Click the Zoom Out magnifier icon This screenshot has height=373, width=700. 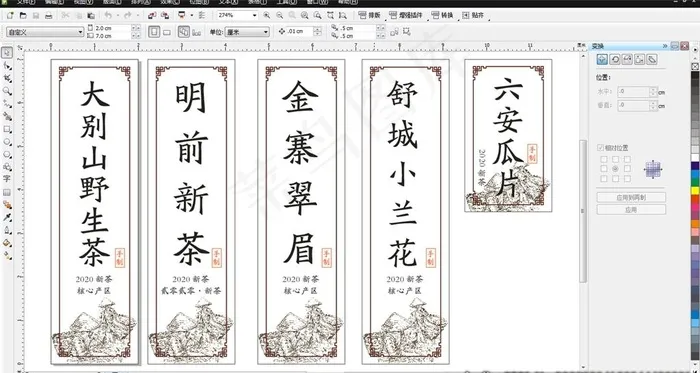tap(279, 15)
